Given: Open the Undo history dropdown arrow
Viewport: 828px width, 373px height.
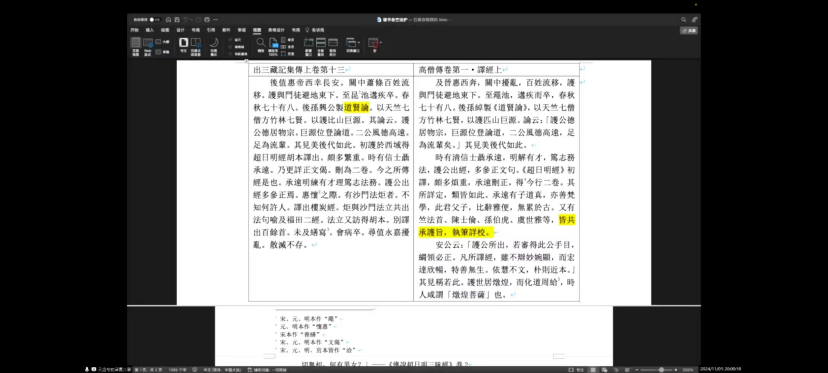Looking at the screenshot, I should (x=191, y=20).
